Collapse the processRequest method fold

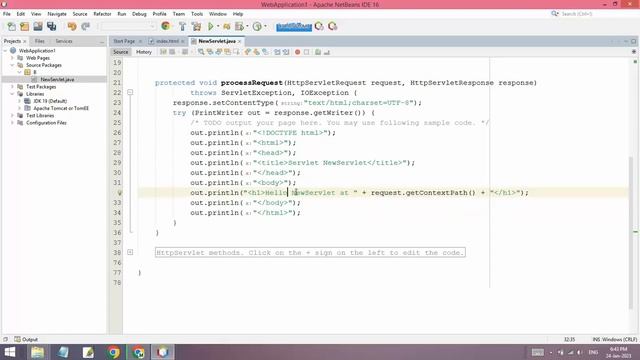(130, 93)
